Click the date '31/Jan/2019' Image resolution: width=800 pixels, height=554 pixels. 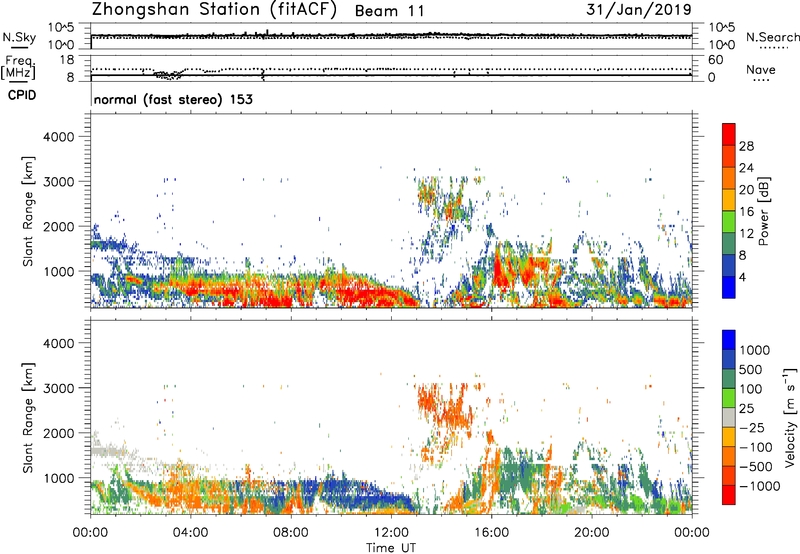[639, 10]
